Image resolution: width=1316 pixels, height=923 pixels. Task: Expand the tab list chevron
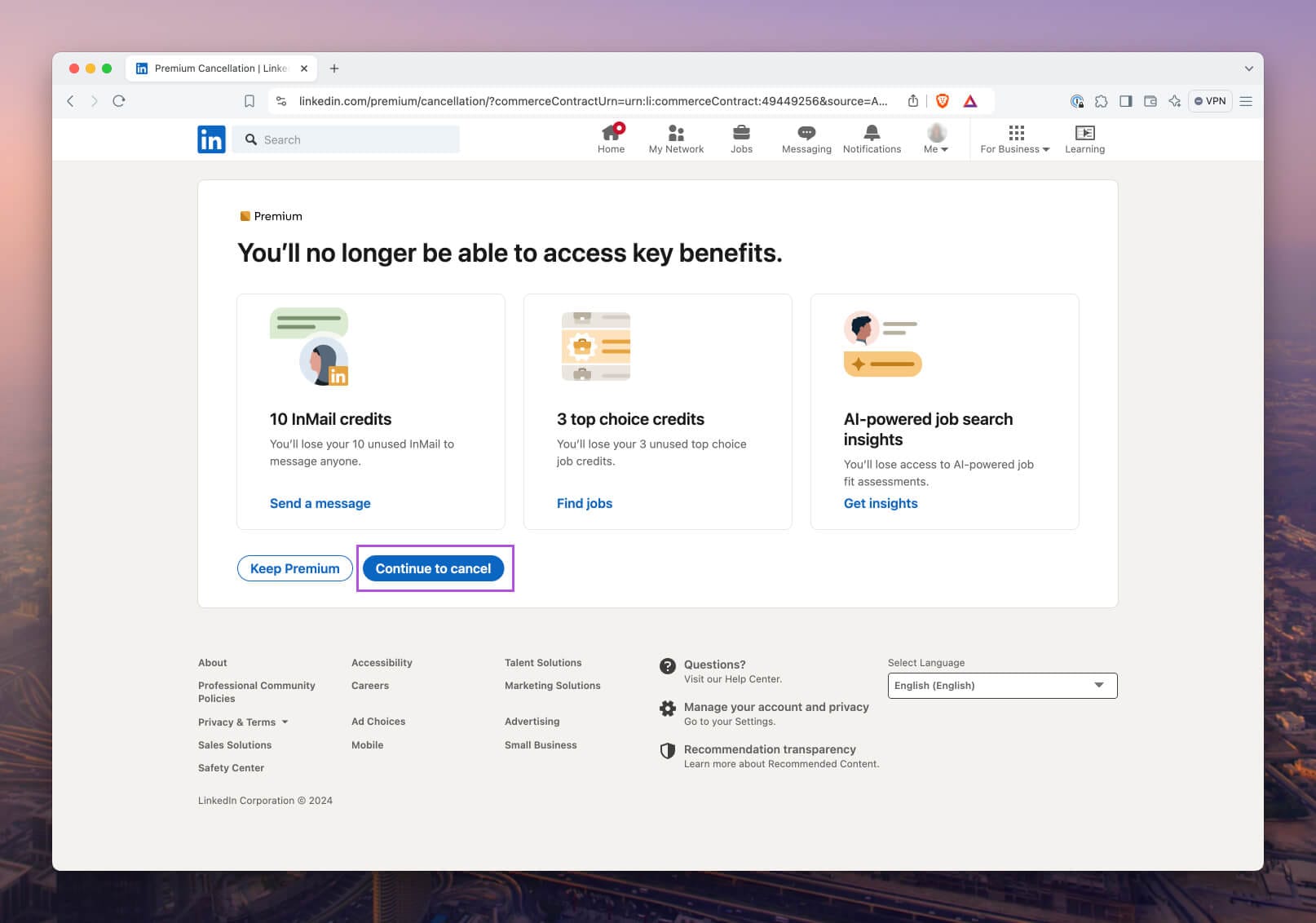point(1248,68)
